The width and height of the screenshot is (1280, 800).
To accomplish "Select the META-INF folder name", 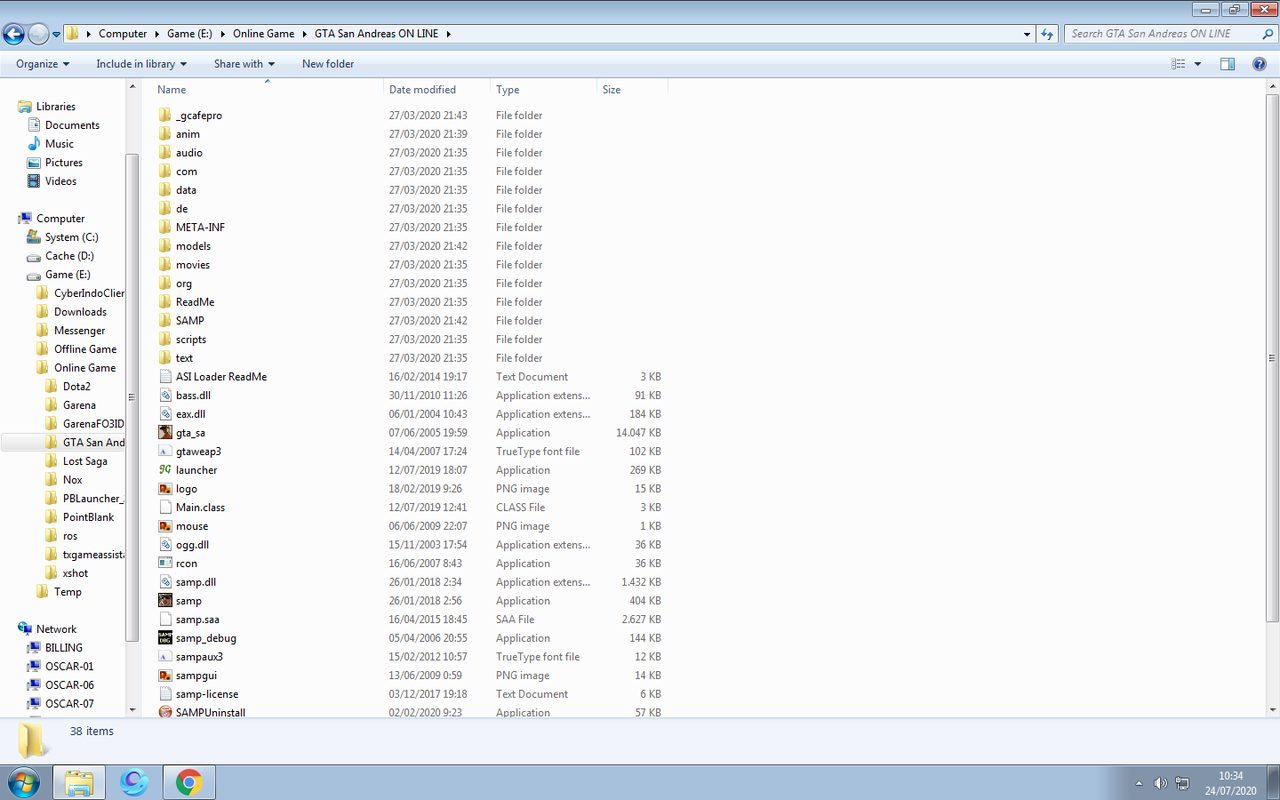I will (x=200, y=228).
